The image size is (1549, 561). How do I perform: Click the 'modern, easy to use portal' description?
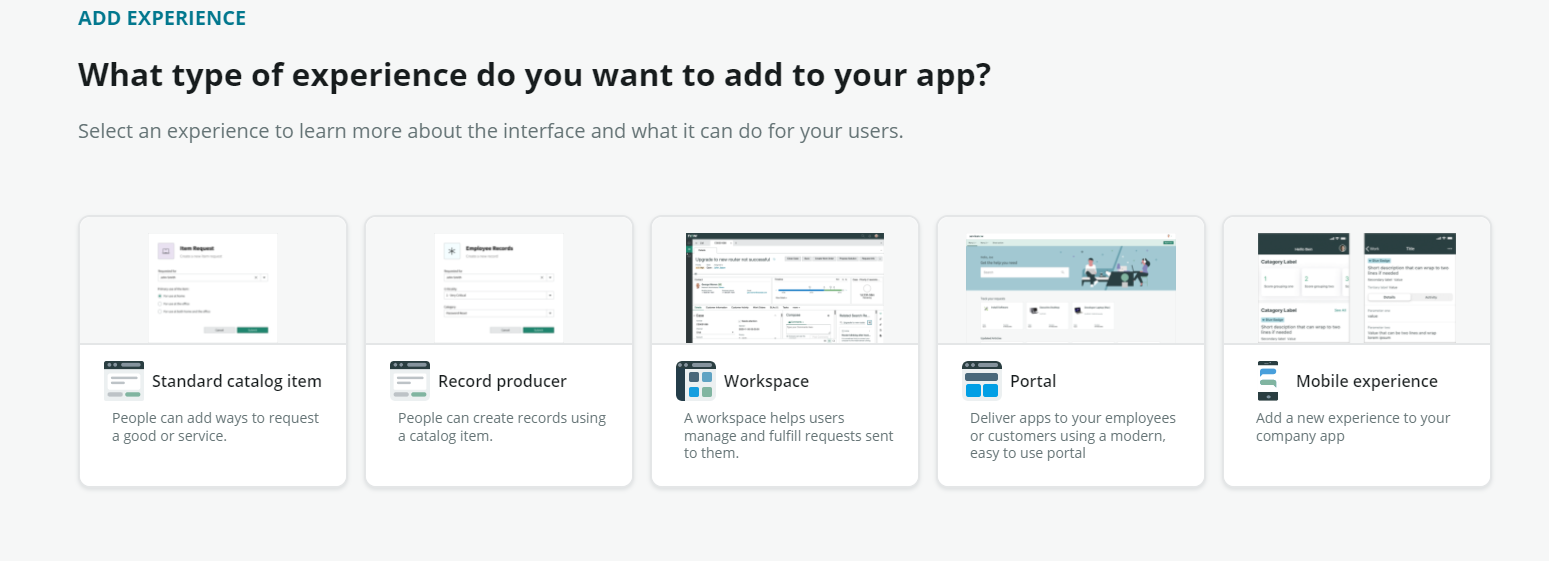[1073, 436]
